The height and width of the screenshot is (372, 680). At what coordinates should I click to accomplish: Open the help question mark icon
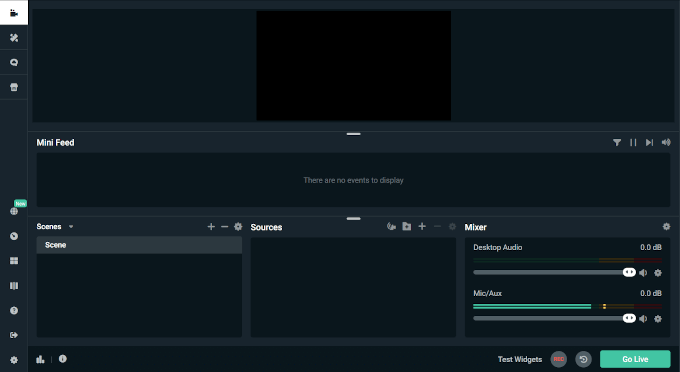pos(14,310)
